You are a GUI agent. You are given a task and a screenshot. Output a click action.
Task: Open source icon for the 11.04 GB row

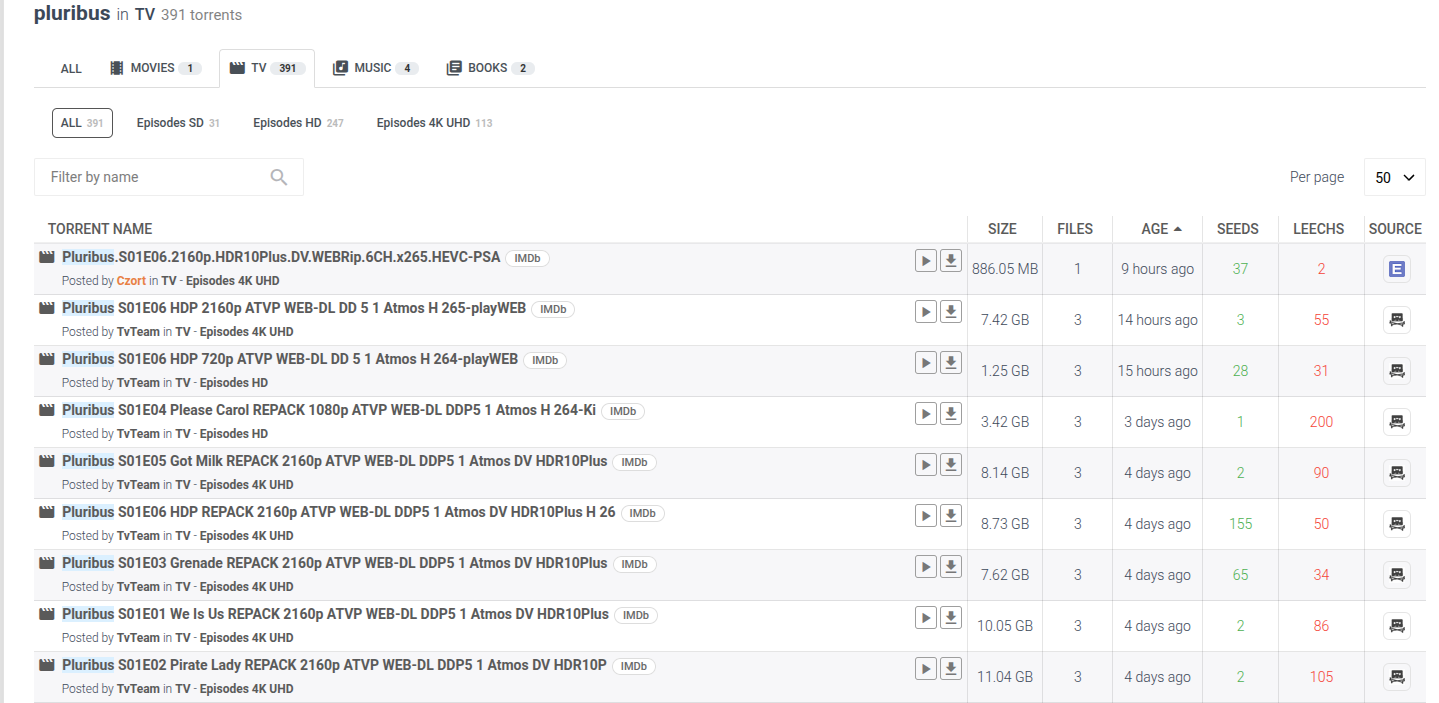(1396, 677)
